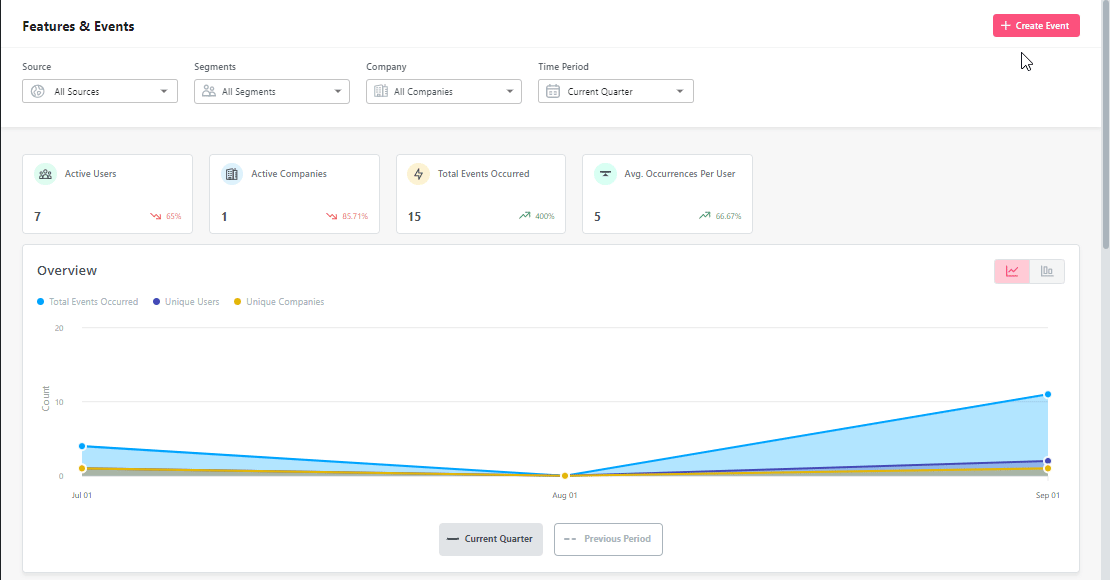Image resolution: width=1110 pixels, height=580 pixels.
Task: Toggle the Unique Users legend item
Action: (186, 301)
